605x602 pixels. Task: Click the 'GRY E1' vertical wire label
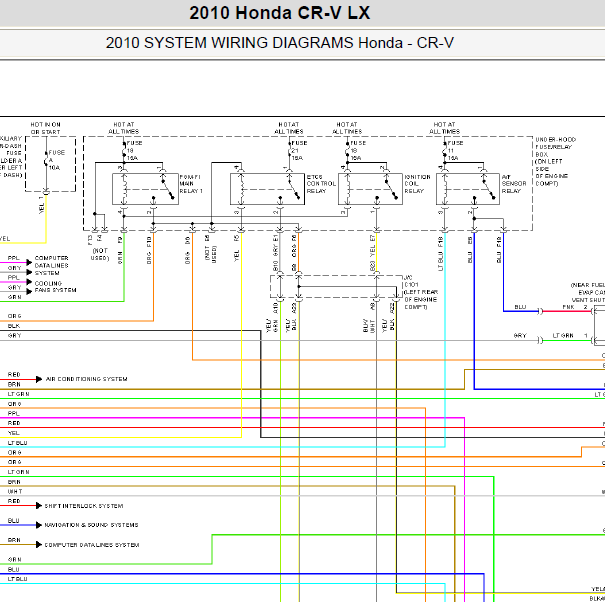[275, 245]
